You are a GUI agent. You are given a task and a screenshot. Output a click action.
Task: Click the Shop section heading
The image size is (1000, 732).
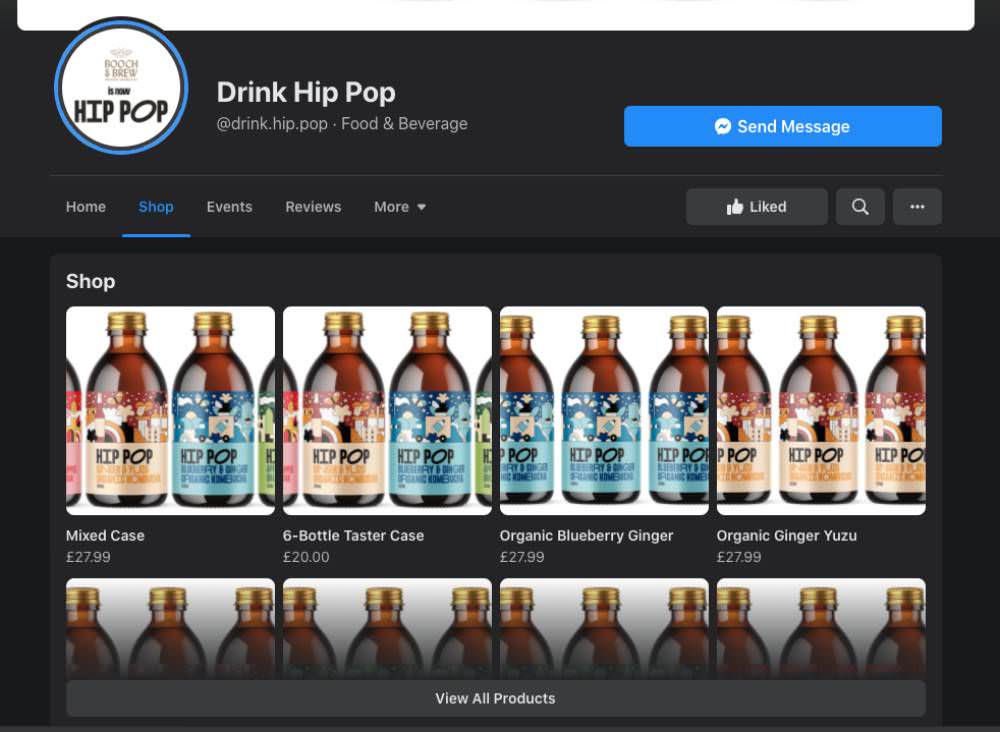pyautogui.click(x=91, y=281)
